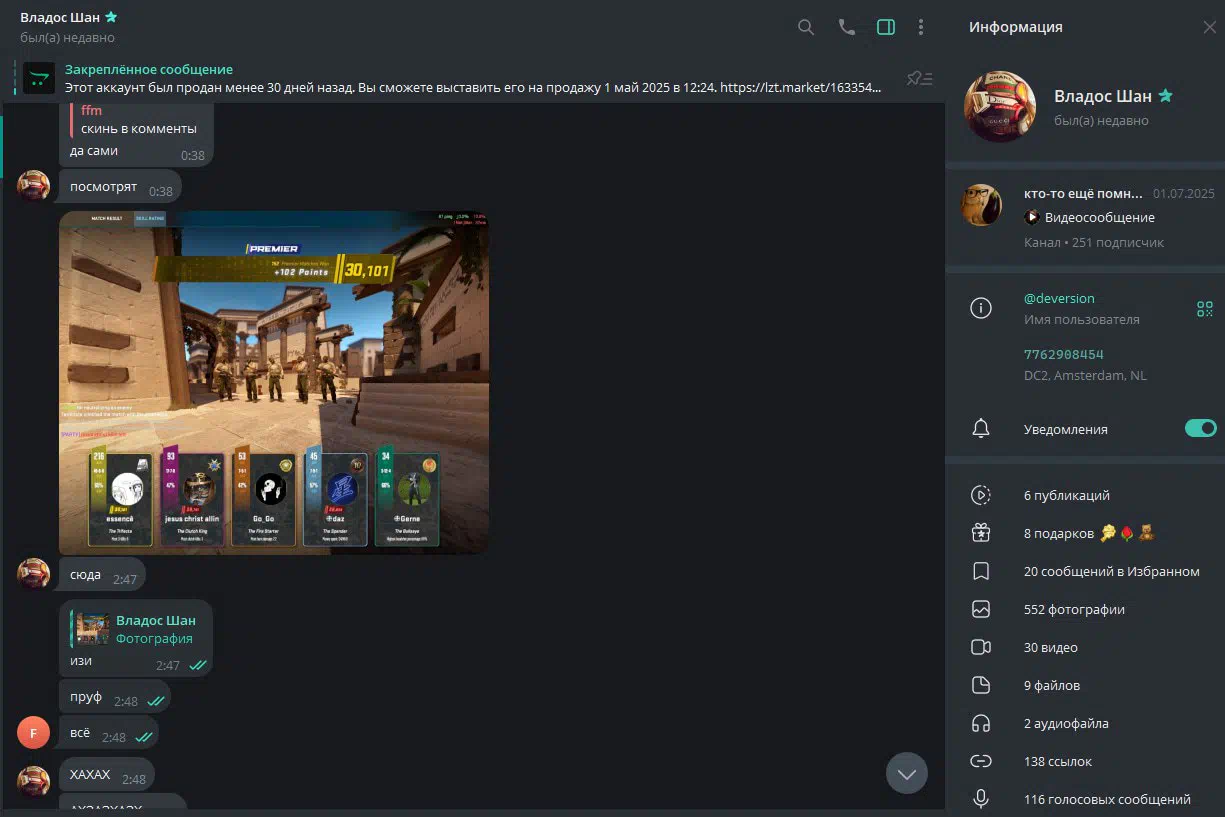Click the info circle icon beside username
1225x817 pixels.
click(981, 308)
